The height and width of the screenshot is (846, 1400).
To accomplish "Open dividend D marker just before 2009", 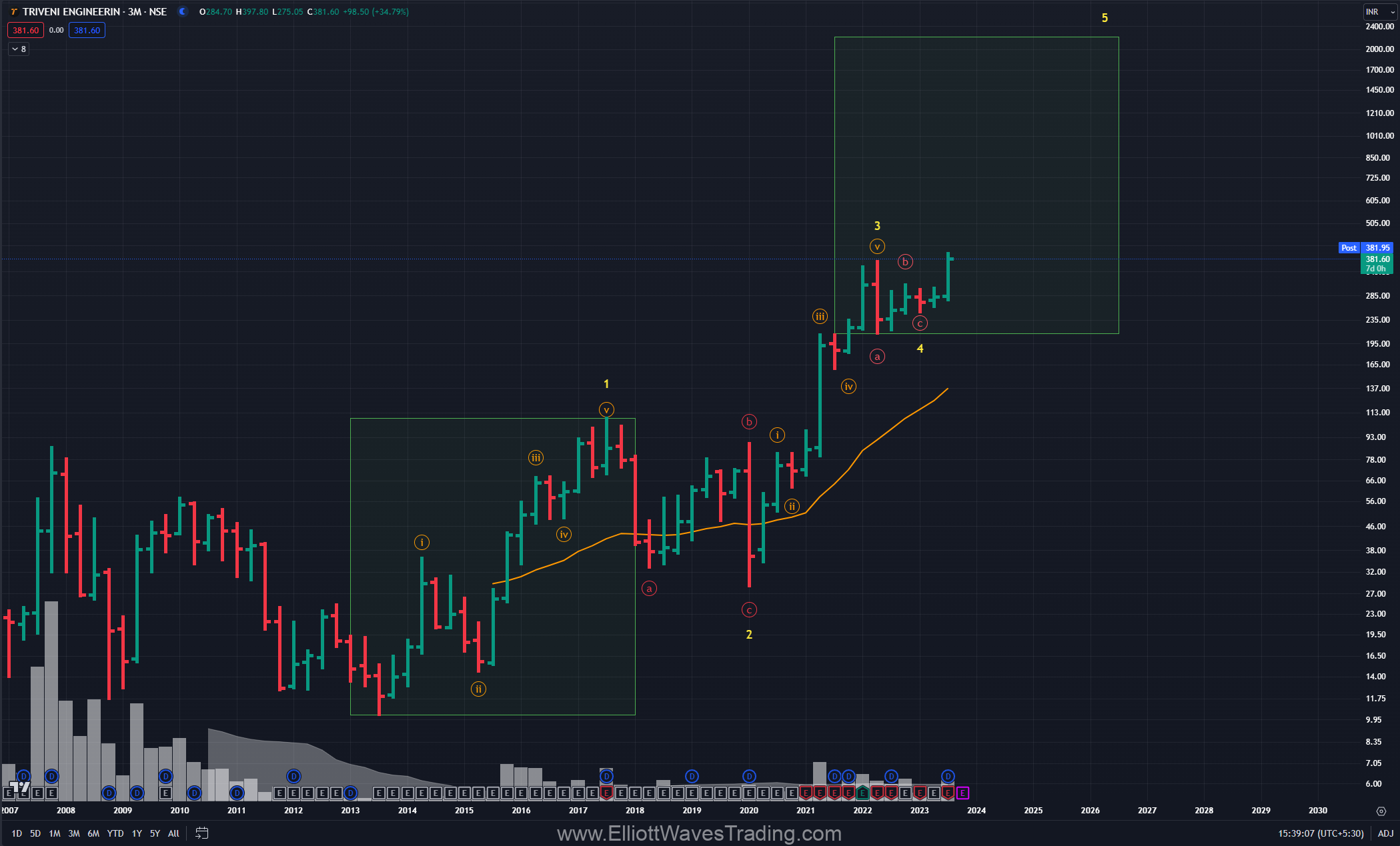I will [109, 793].
